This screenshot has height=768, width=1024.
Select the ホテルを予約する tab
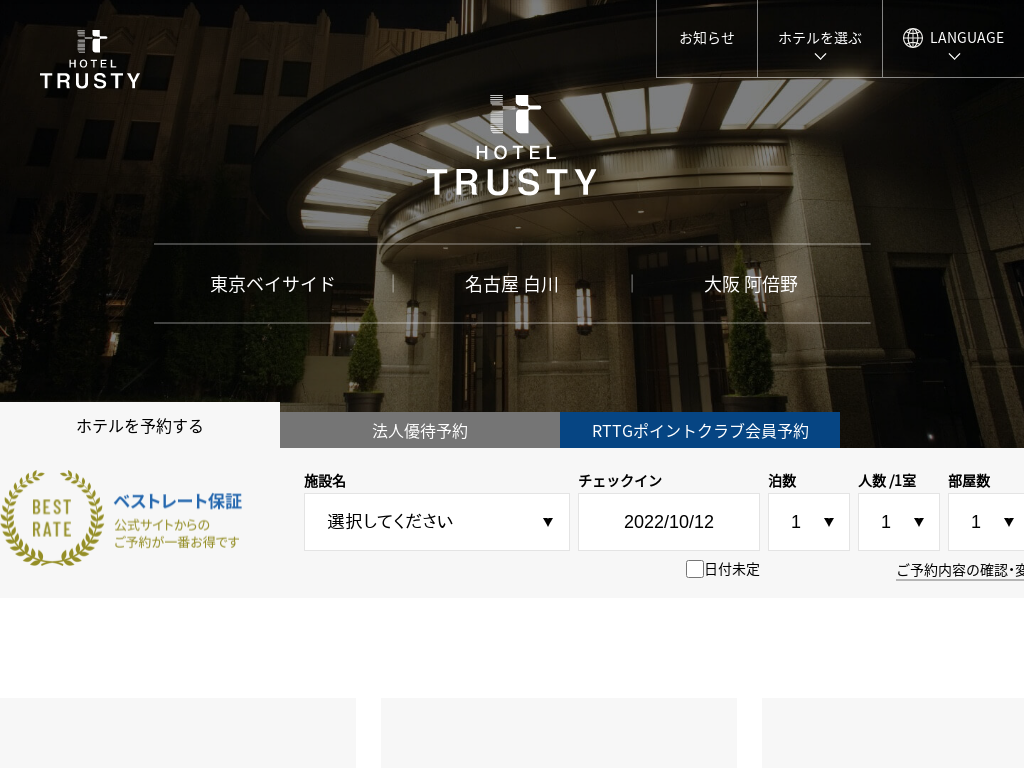(140, 426)
